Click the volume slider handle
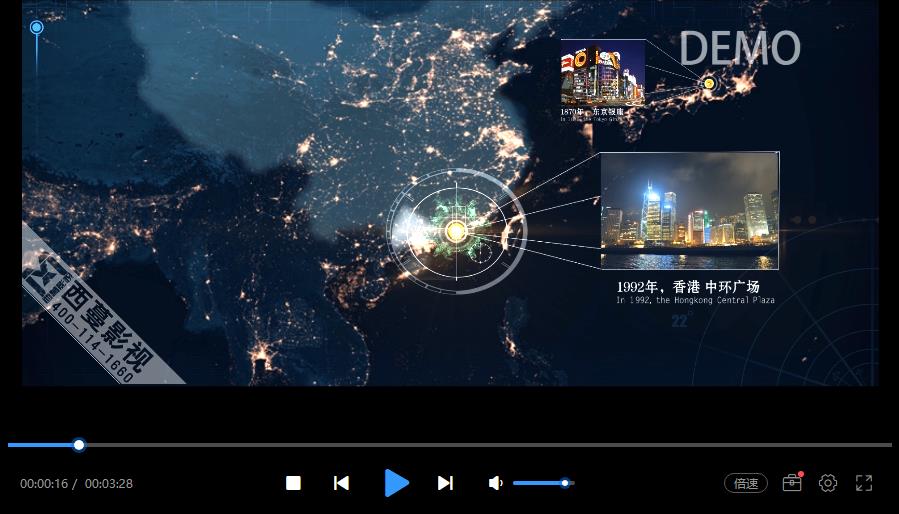This screenshot has height=514, width=899. point(565,483)
